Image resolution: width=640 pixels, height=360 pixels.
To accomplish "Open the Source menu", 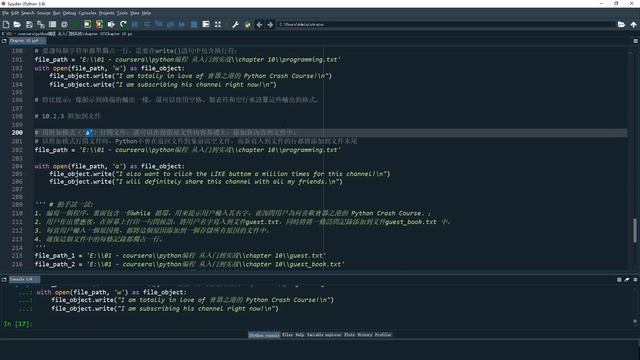I will [44, 13].
